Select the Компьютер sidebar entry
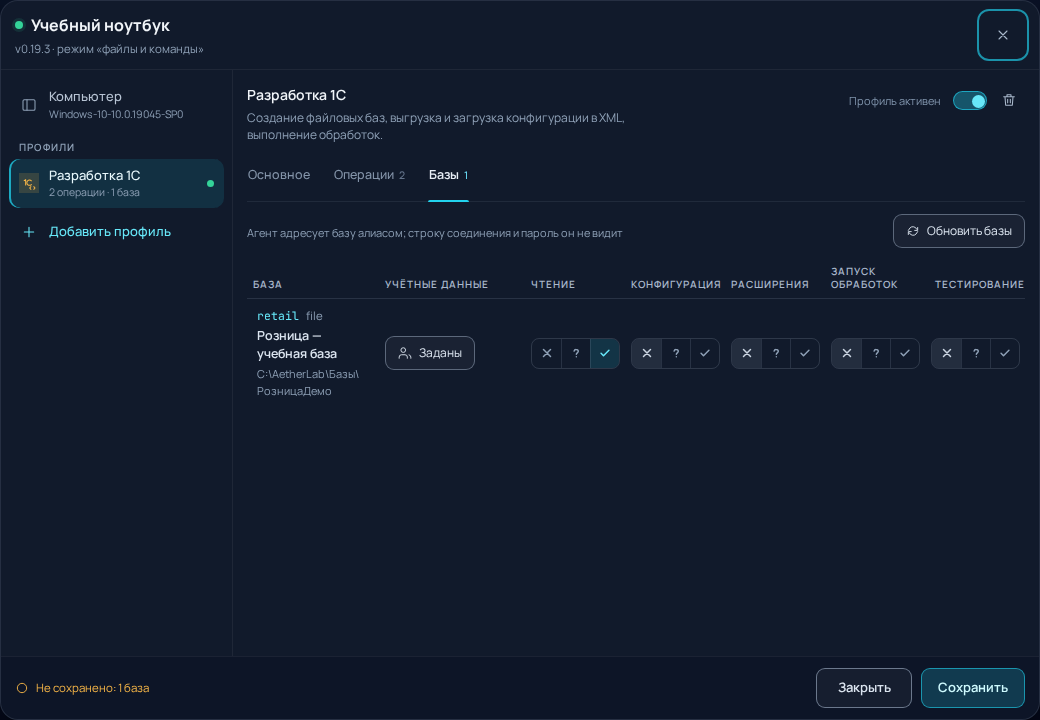The height and width of the screenshot is (720, 1040). point(116,105)
